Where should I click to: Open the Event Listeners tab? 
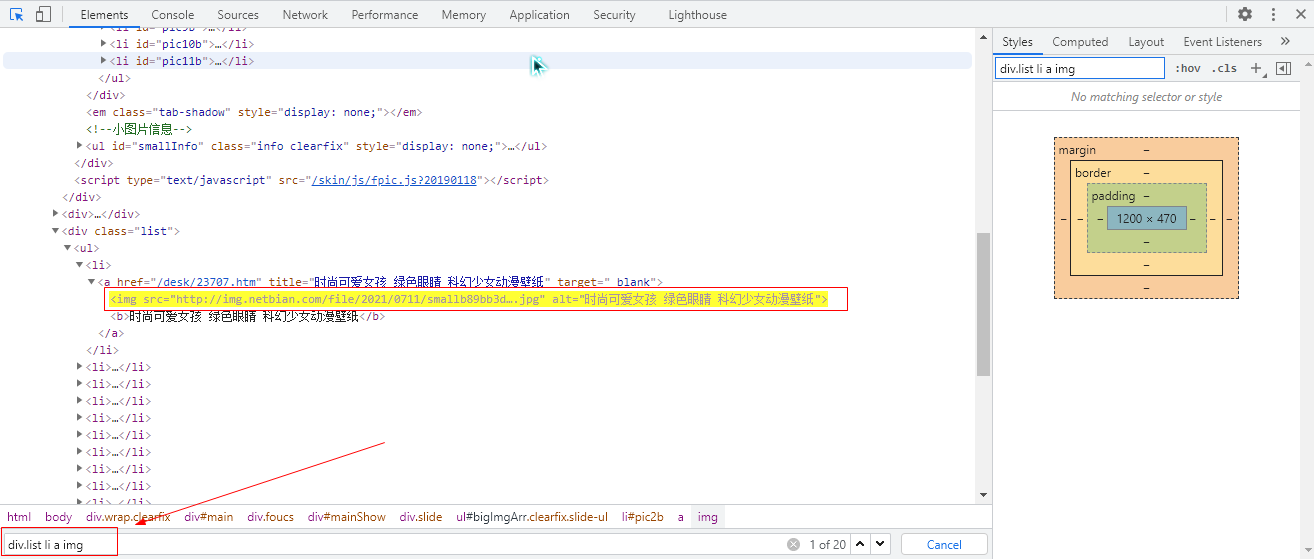pyautogui.click(x=1222, y=42)
